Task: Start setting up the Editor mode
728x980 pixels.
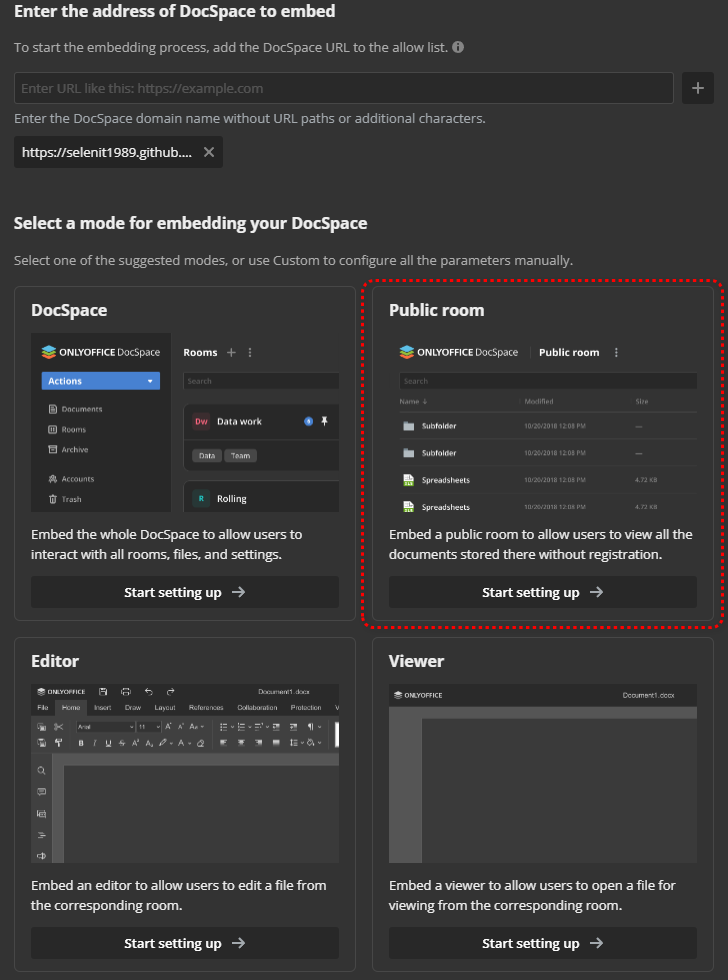Action: coord(185,943)
